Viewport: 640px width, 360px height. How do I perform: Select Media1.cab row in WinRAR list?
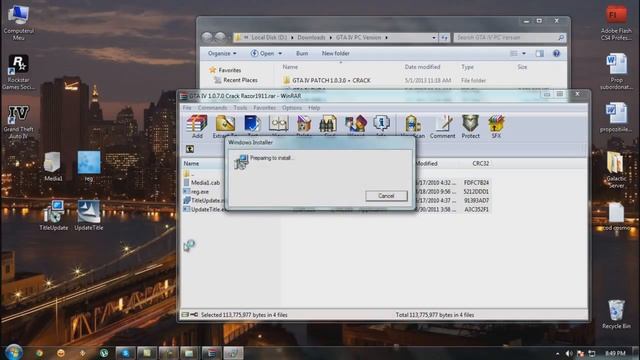pos(336,183)
